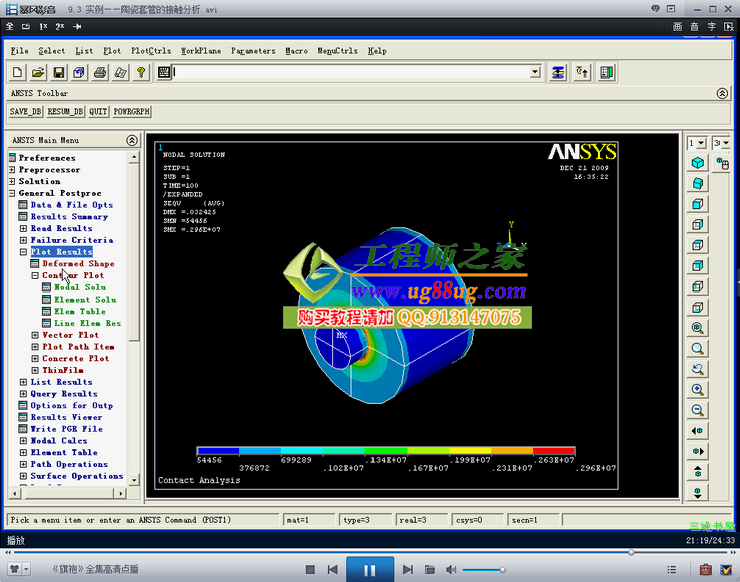This screenshot has width=740, height=582.
Task: Collapse the Plot Results node
Action: point(23,252)
